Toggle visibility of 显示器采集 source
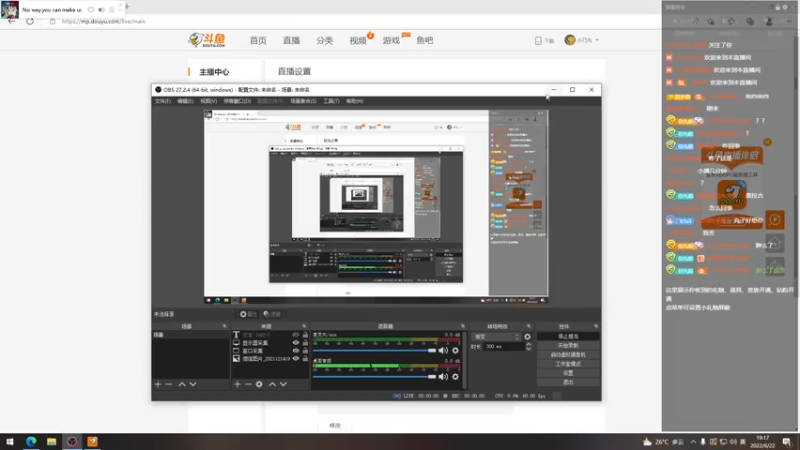 pyautogui.click(x=295, y=343)
